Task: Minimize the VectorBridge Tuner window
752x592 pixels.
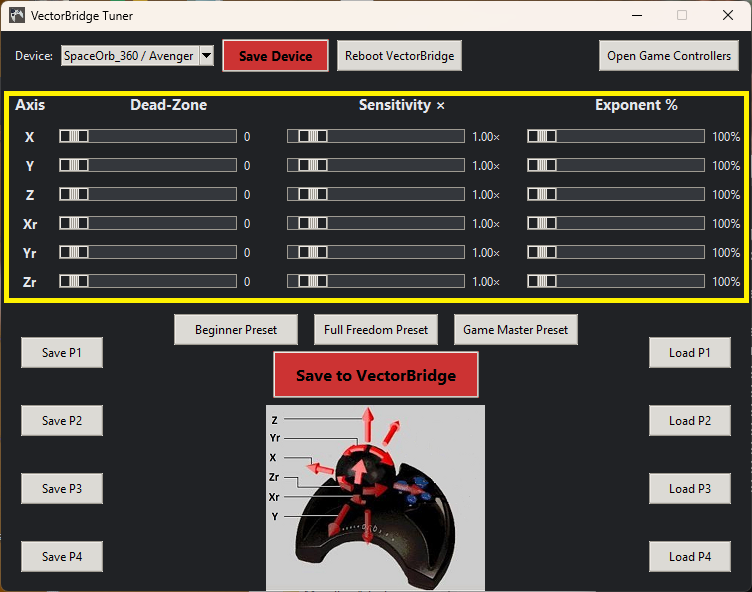Action: click(x=636, y=16)
